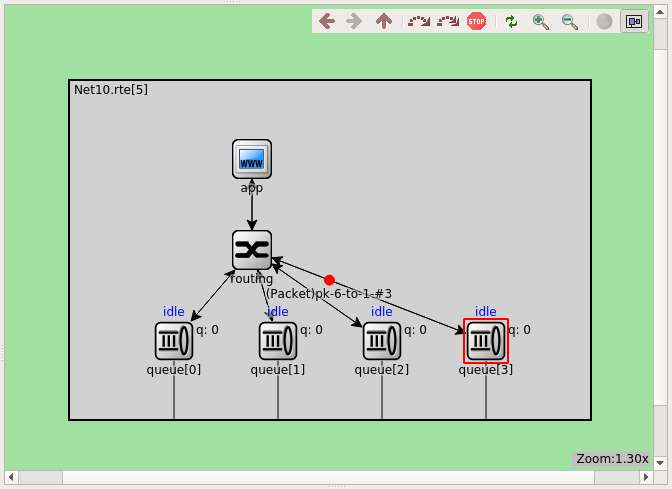Stop the simulation with STOP icon
672x489 pixels.
pyautogui.click(x=476, y=21)
